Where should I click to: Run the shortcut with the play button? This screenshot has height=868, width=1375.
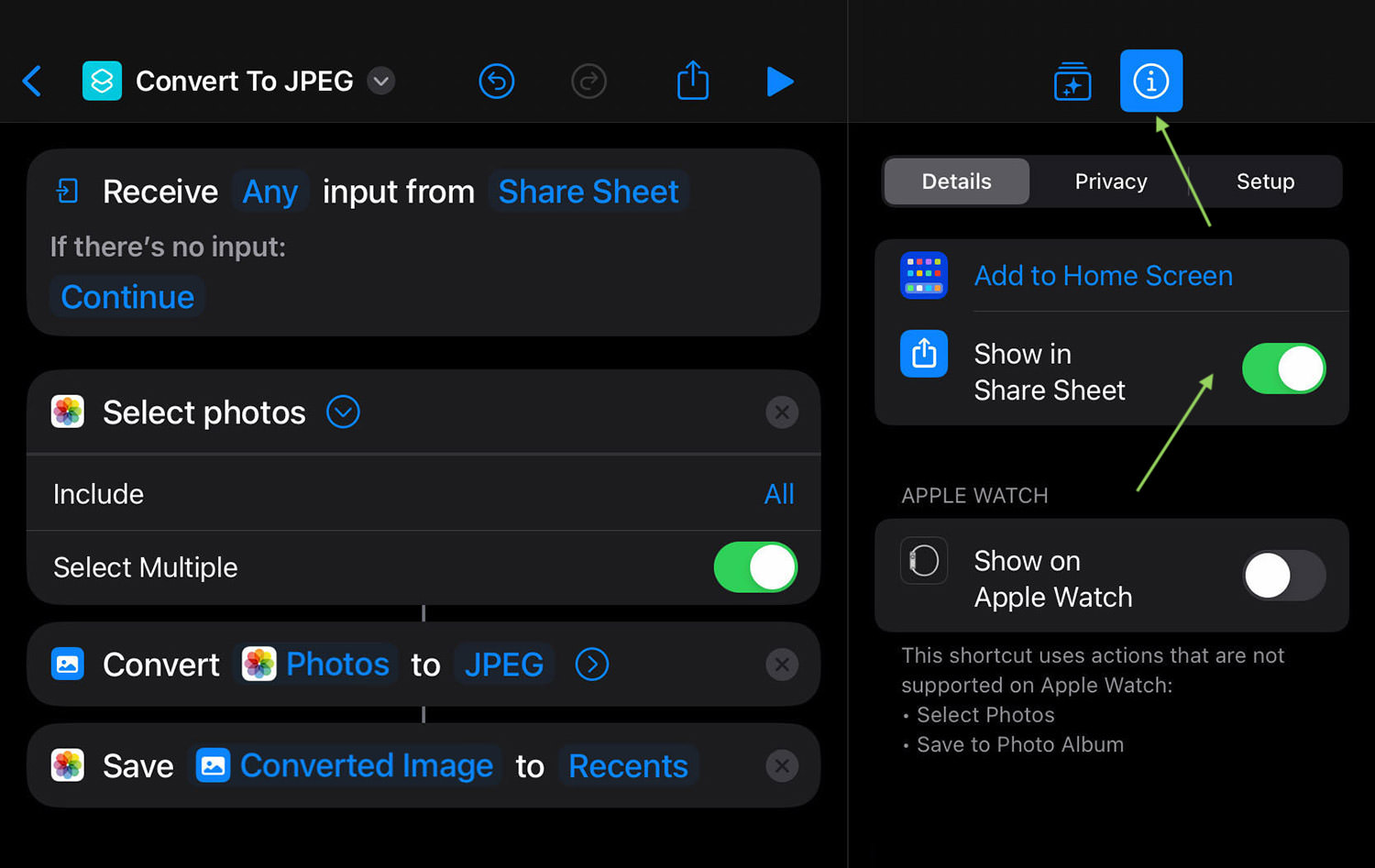pyautogui.click(x=779, y=82)
